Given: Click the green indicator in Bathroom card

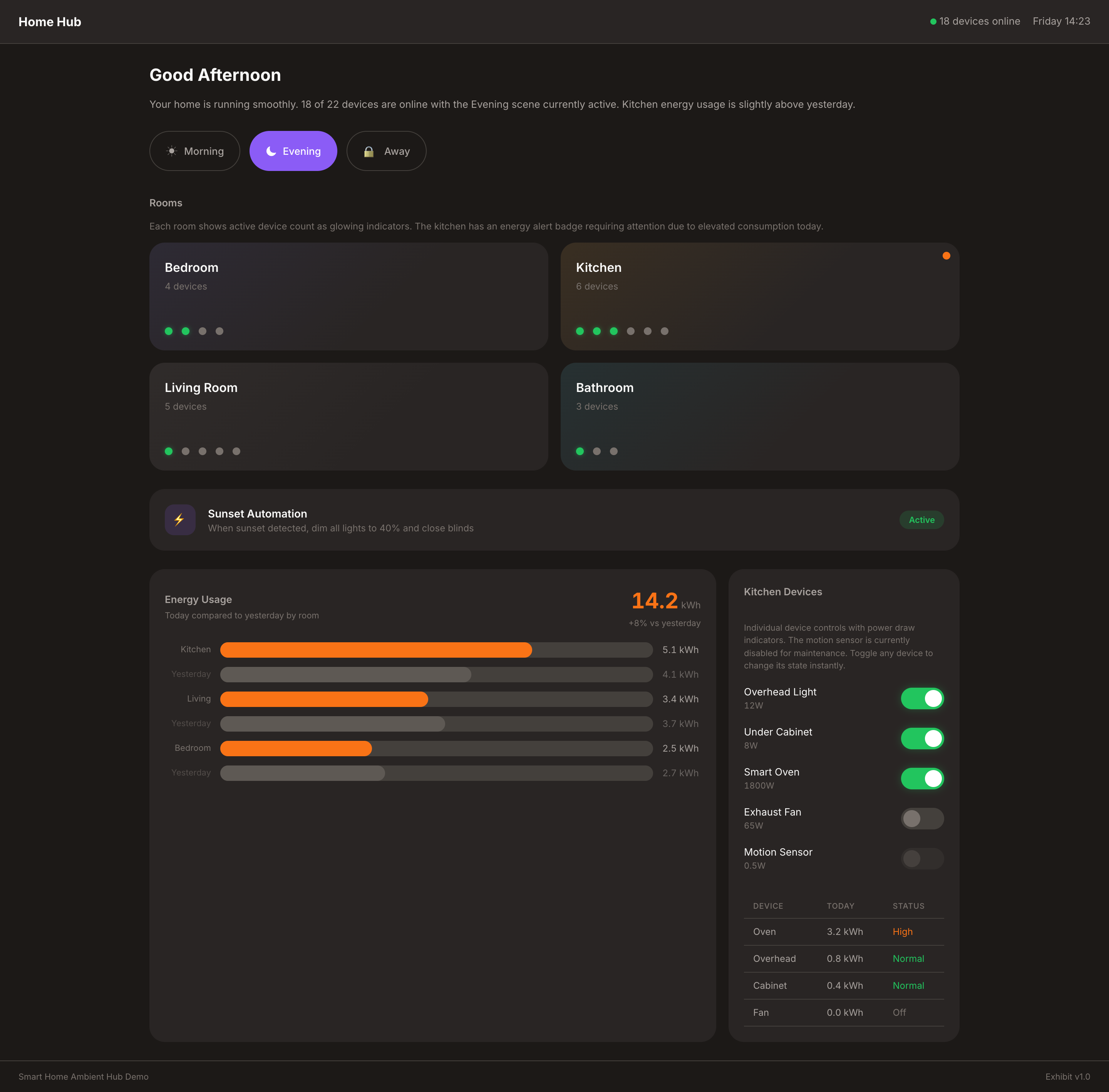Looking at the screenshot, I should (x=580, y=451).
